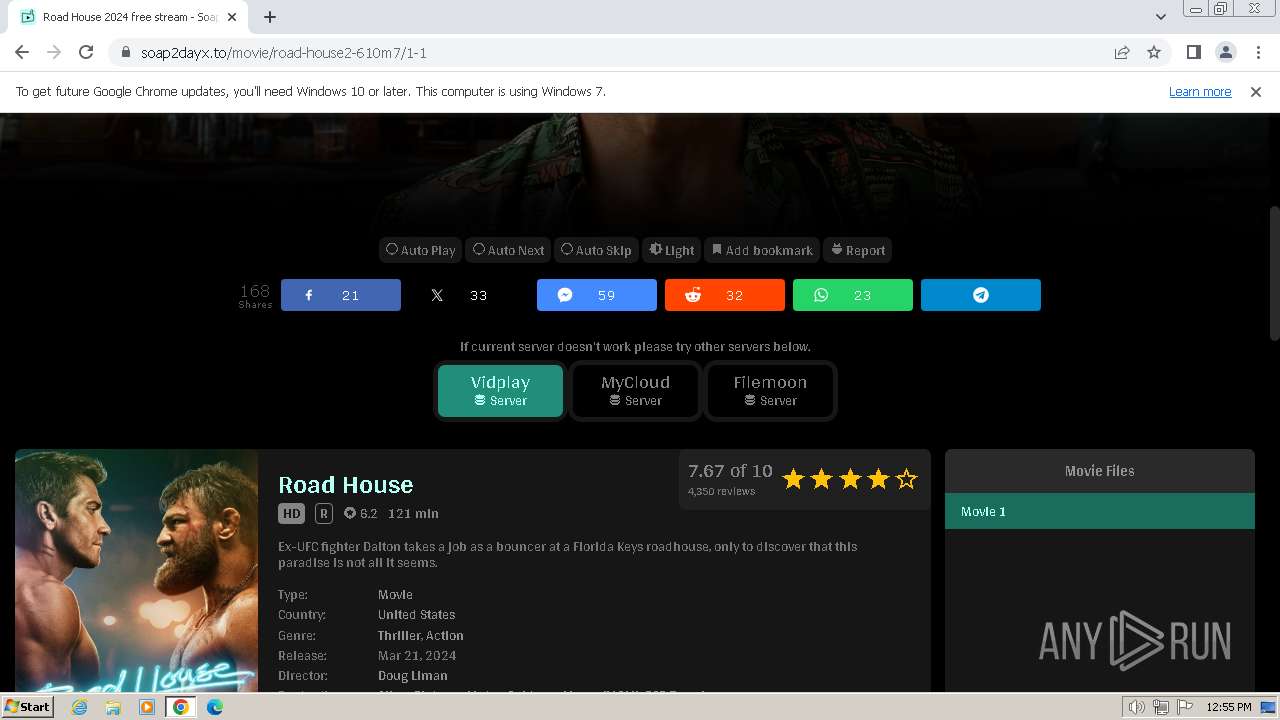This screenshot has width=1280, height=720.
Task: Open File Explorer folder in taskbar
Action: (113, 707)
